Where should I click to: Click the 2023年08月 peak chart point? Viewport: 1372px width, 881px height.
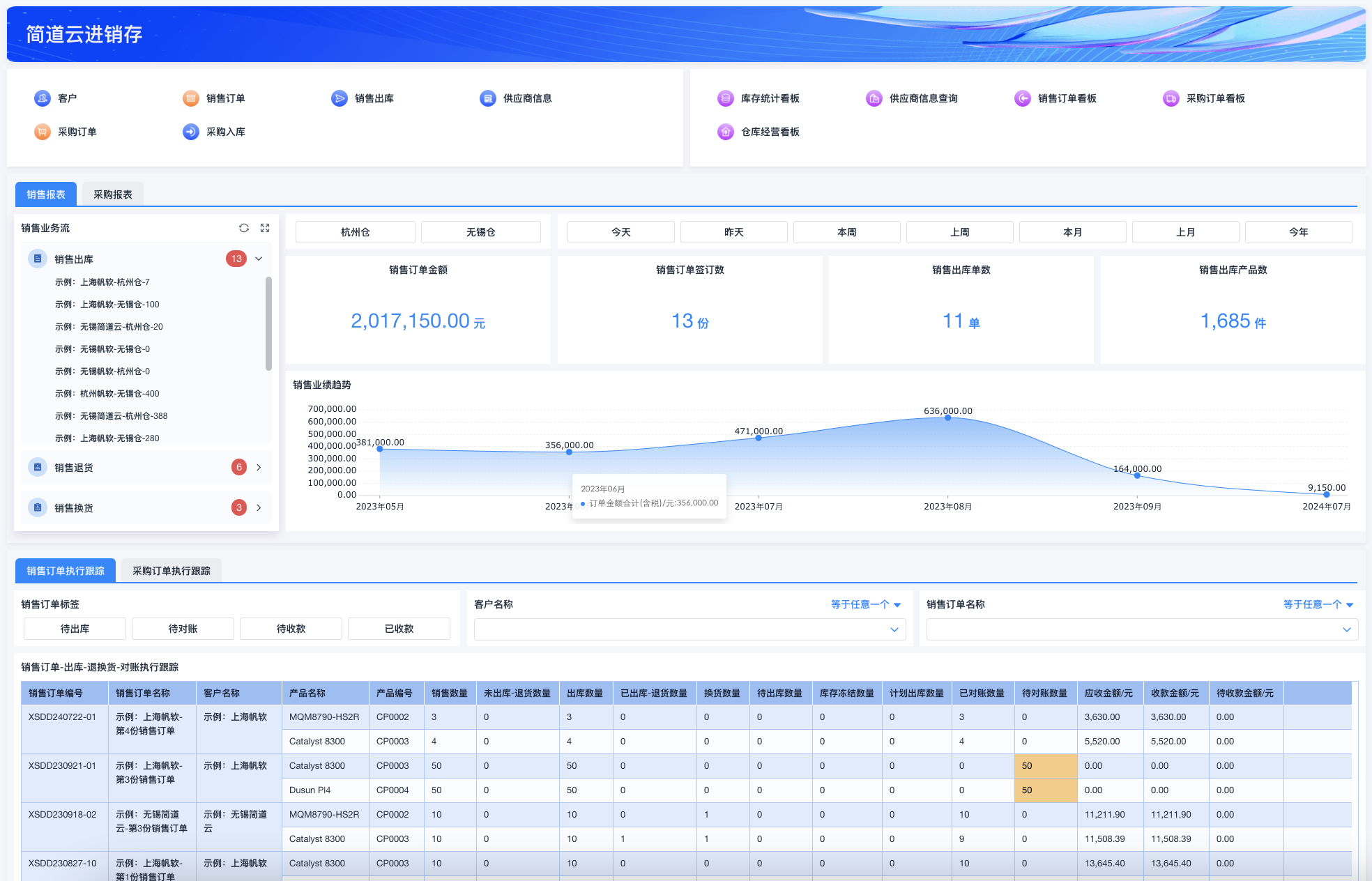[x=947, y=417]
